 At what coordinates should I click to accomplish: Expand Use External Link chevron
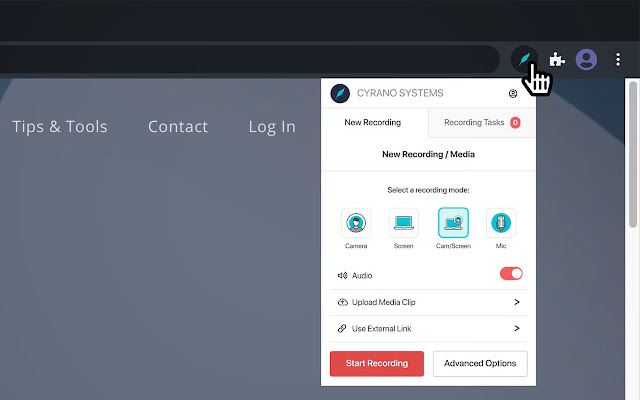pos(517,328)
